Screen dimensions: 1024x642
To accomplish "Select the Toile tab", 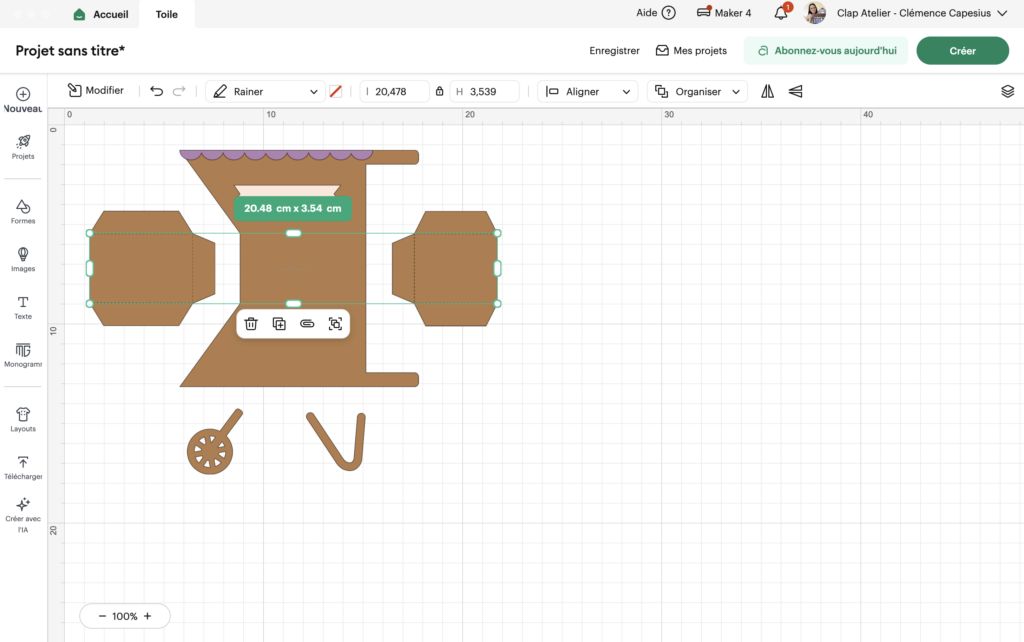I will tap(166, 14).
